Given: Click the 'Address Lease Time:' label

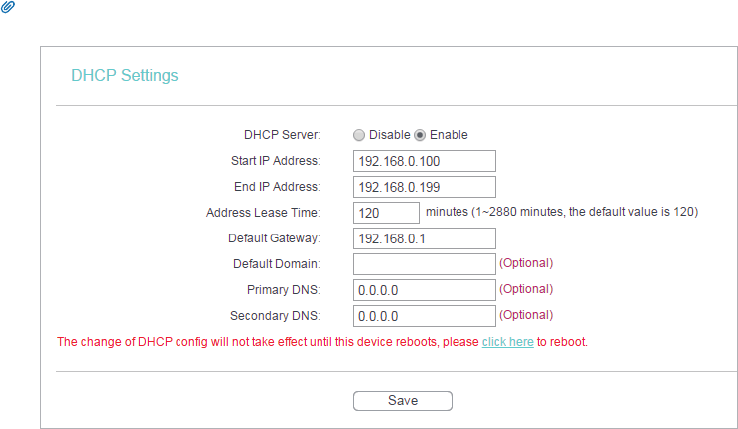Looking at the screenshot, I should click(263, 213).
